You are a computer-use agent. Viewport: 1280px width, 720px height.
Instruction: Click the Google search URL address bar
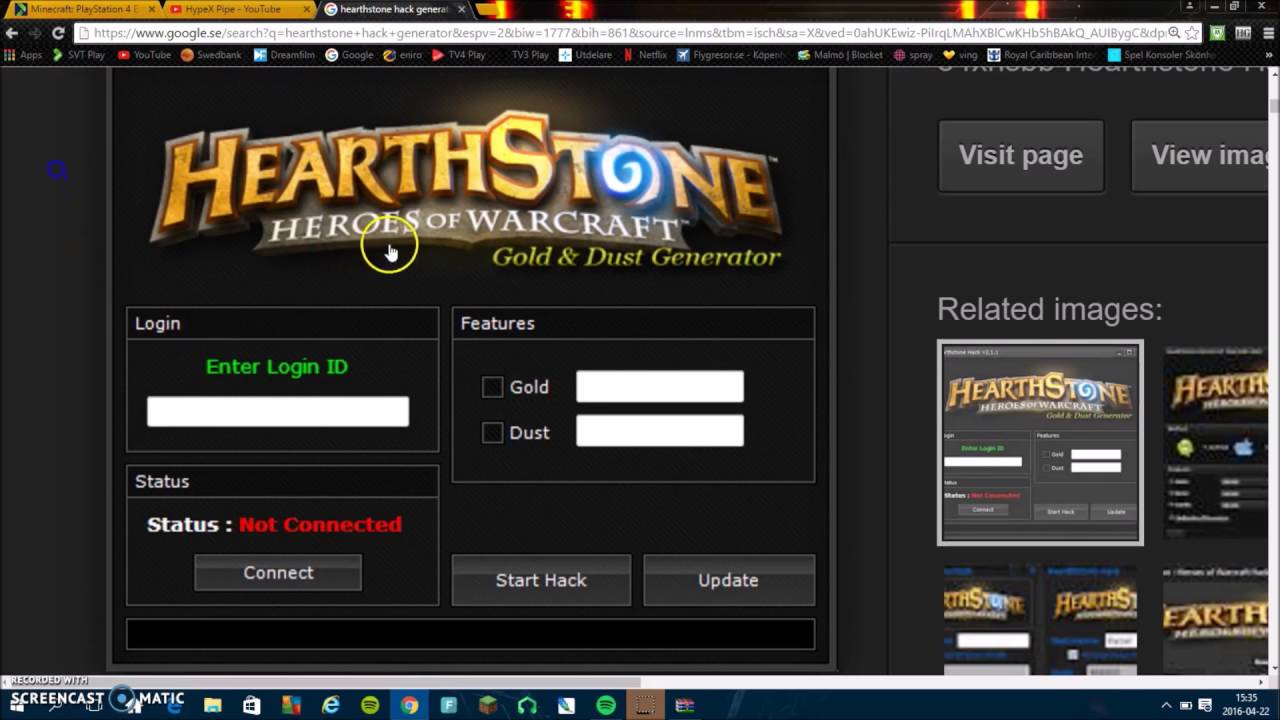[x=620, y=33]
